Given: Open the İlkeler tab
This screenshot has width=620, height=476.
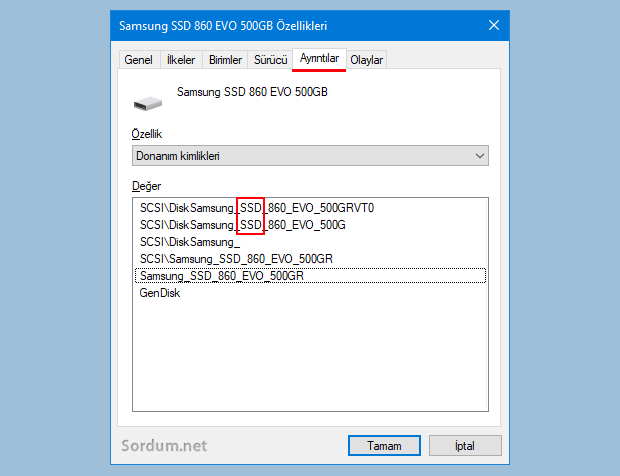Looking at the screenshot, I should 181,60.
